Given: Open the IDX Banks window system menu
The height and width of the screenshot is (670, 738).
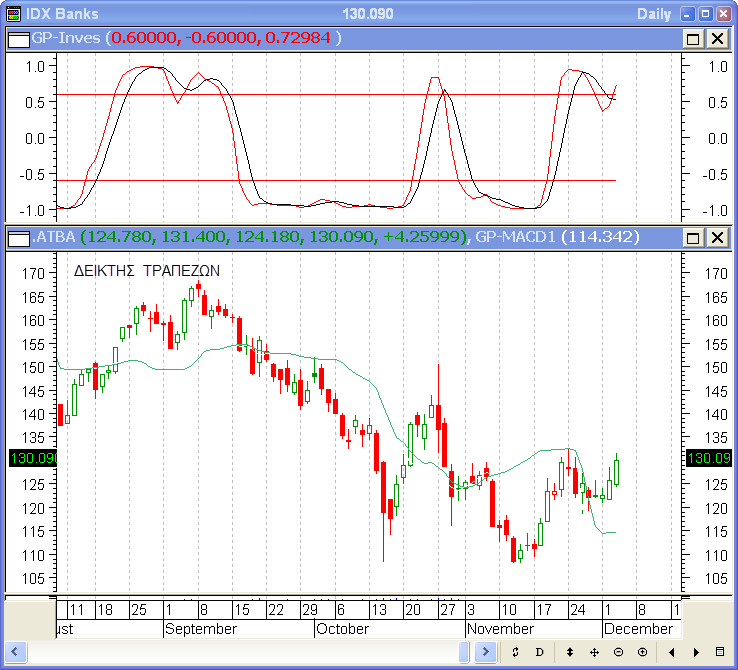Looking at the screenshot, I should [12, 13].
